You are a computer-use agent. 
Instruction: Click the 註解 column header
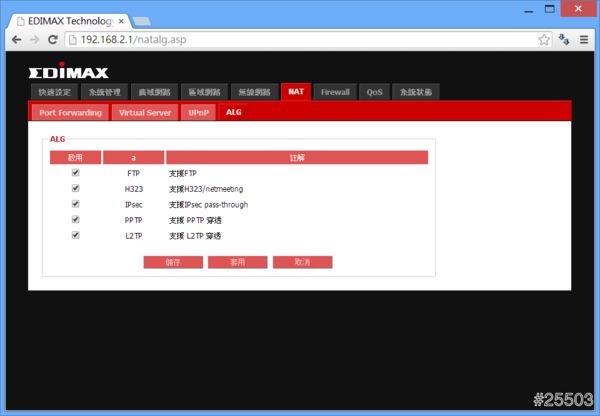pyautogui.click(x=297, y=157)
